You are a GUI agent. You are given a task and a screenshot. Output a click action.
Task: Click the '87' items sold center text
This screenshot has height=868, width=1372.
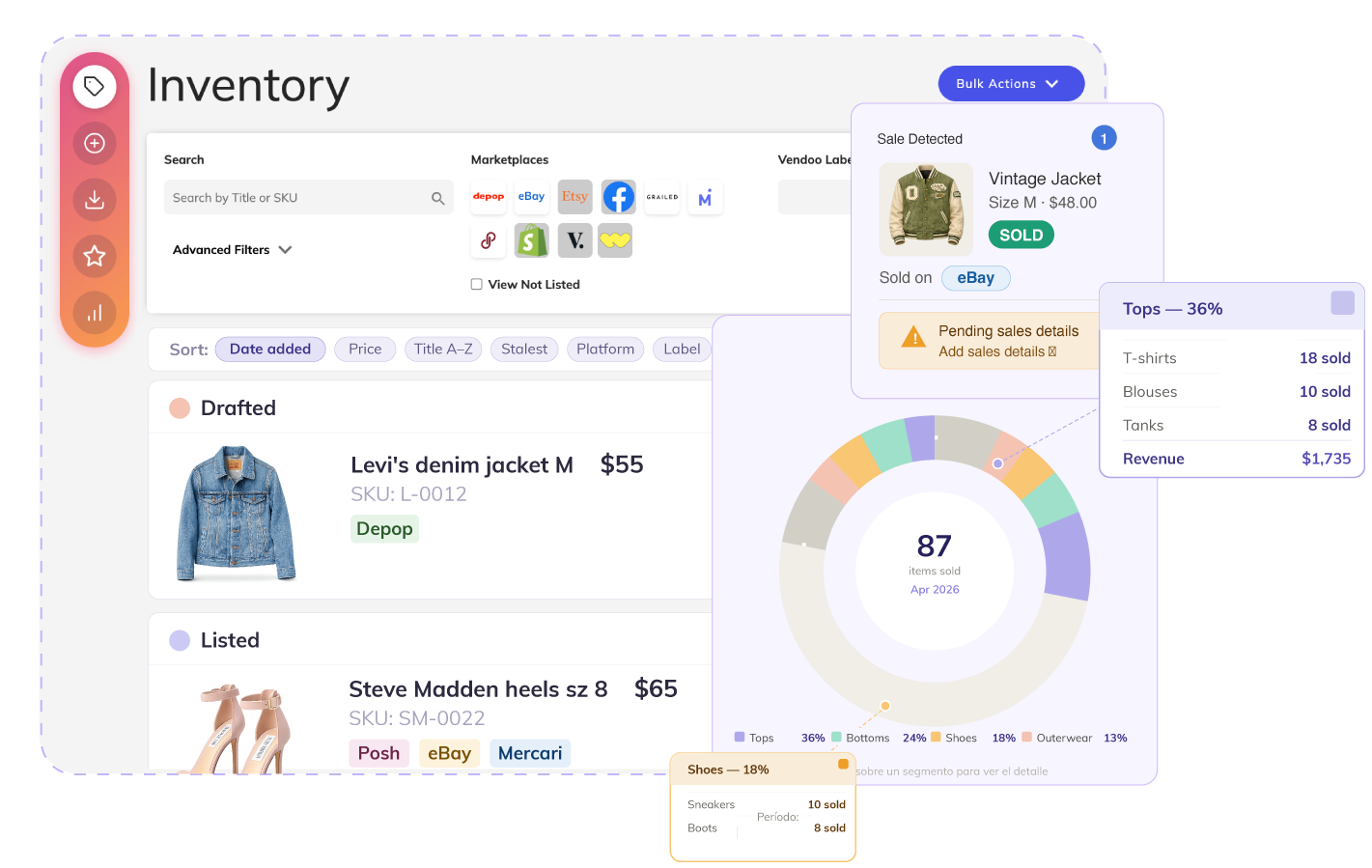click(935, 546)
